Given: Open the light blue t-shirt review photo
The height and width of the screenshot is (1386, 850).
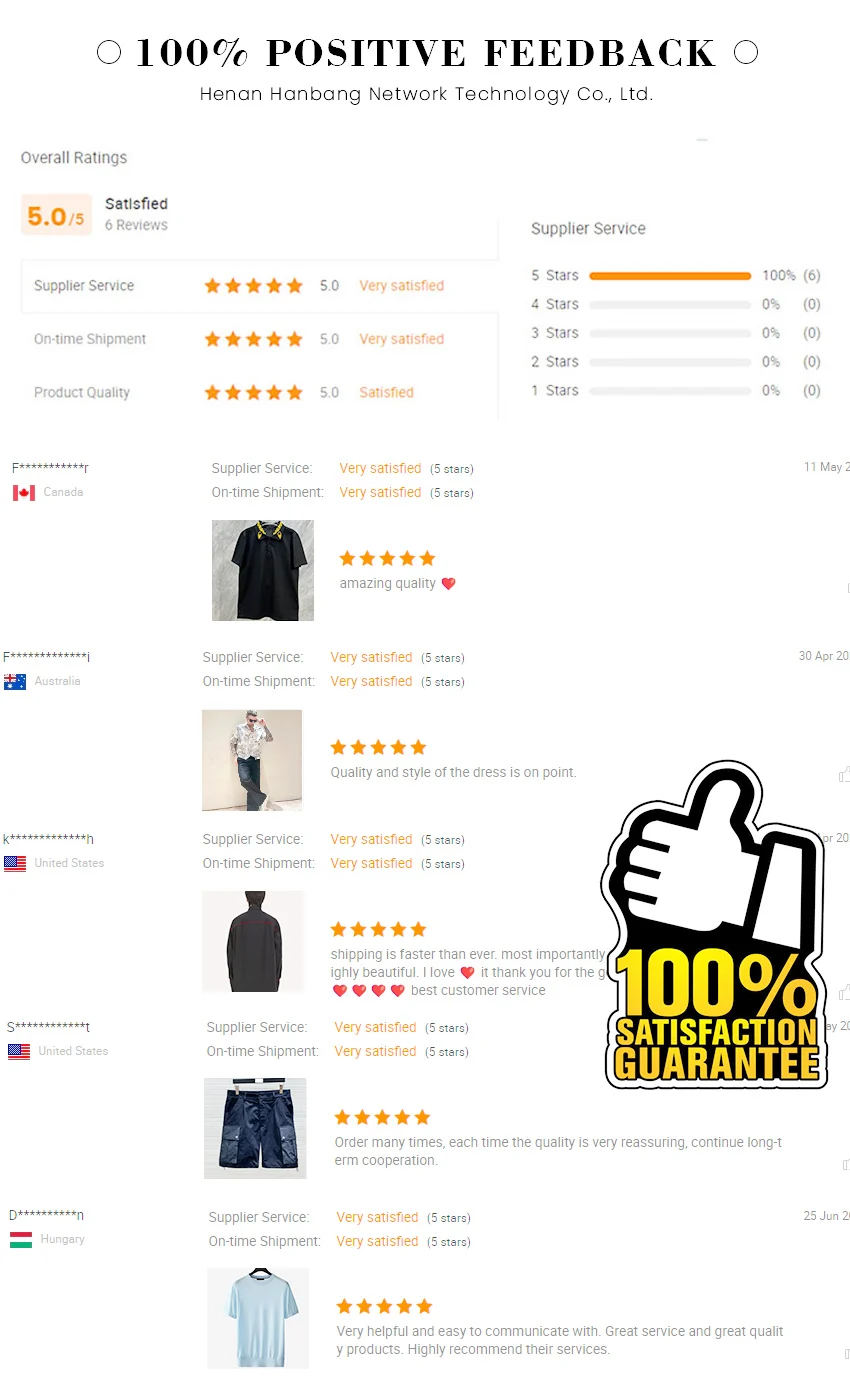Looking at the screenshot, I should 258,1318.
